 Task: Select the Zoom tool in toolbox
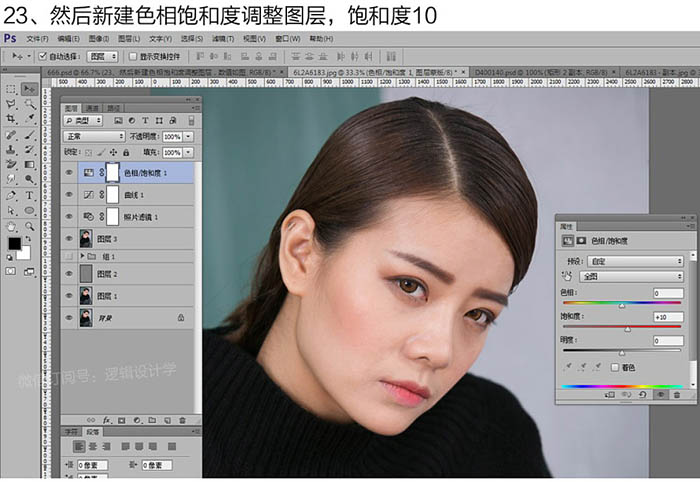coord(29,226)
